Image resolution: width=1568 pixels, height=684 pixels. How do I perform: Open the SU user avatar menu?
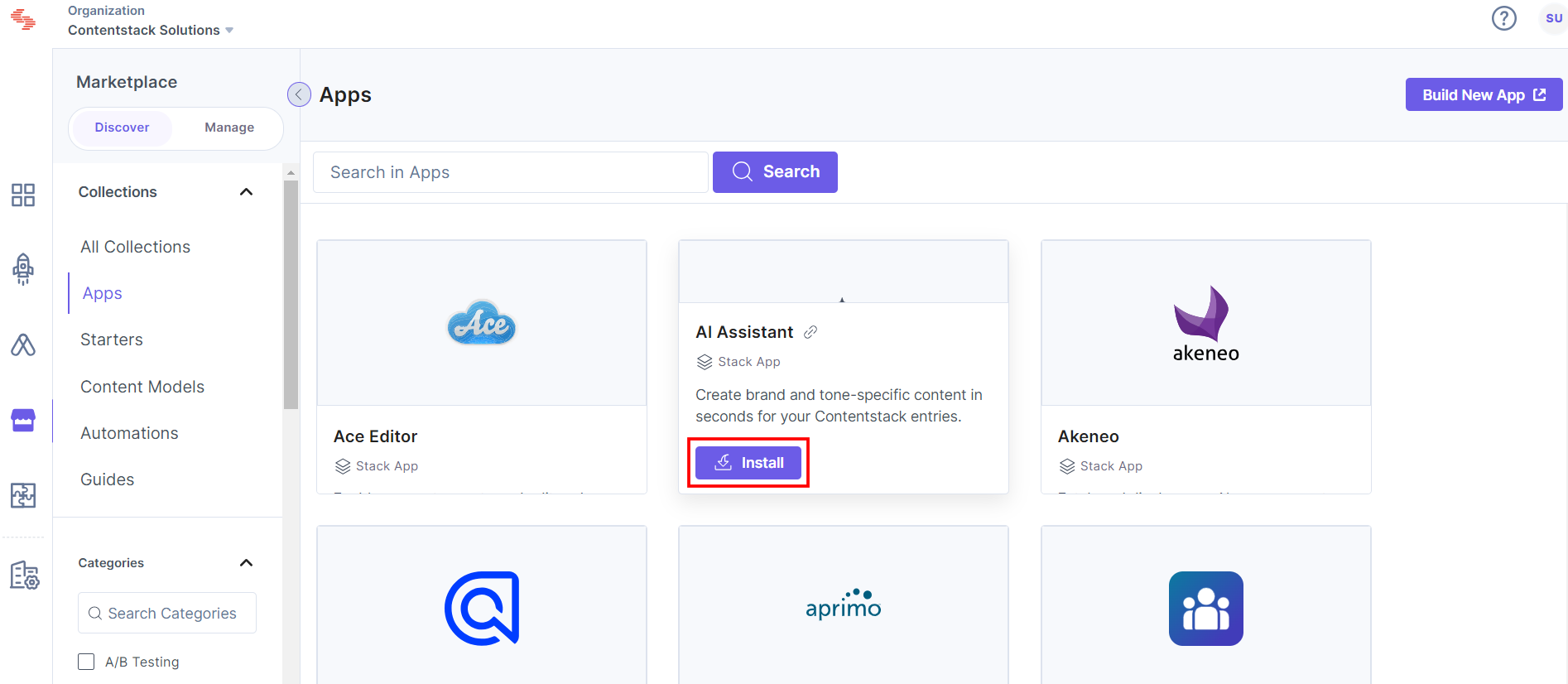[x=1553, y=18]
